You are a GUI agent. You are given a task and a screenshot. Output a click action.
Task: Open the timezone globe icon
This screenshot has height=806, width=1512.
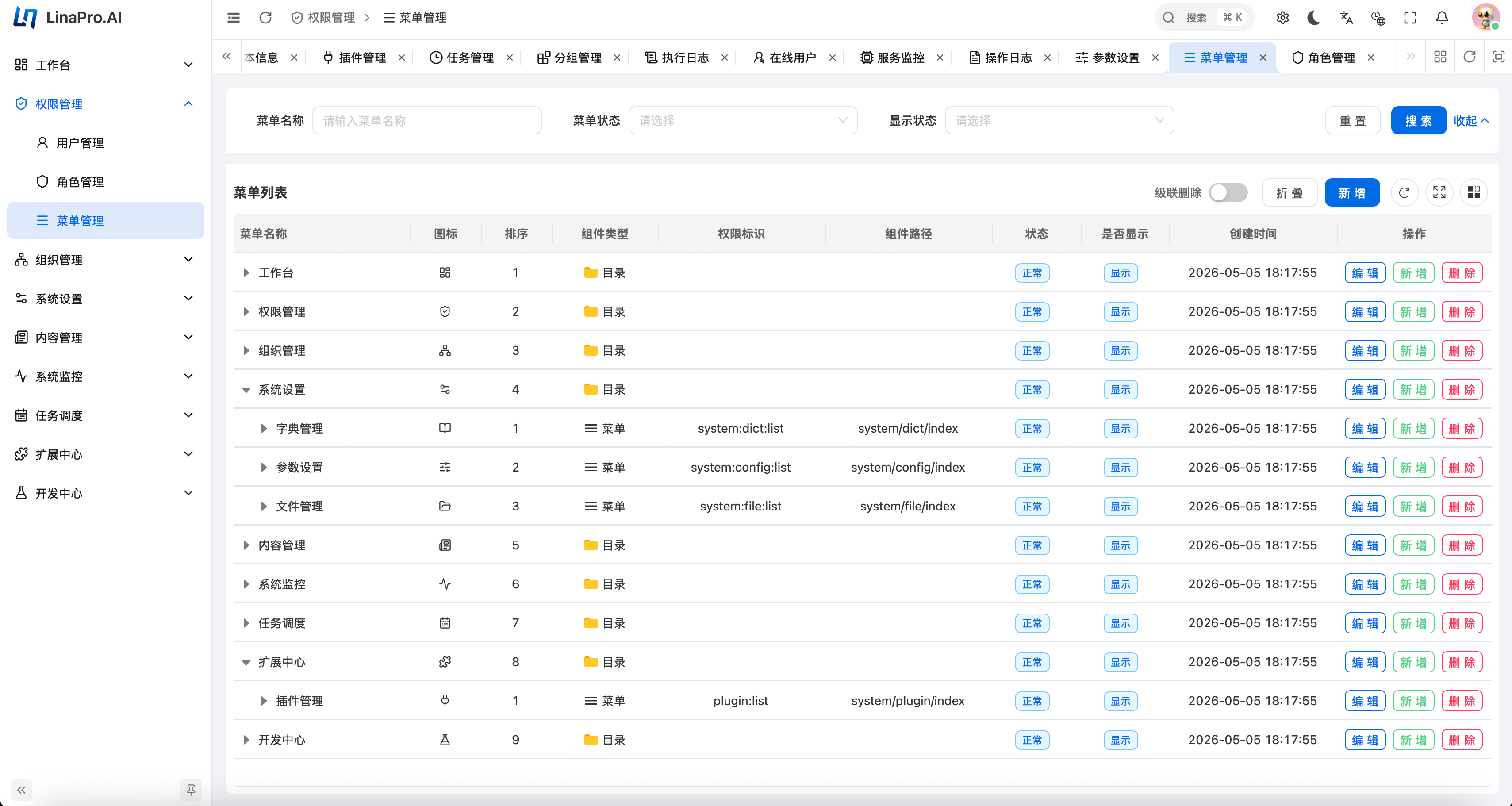[1378, 18]
